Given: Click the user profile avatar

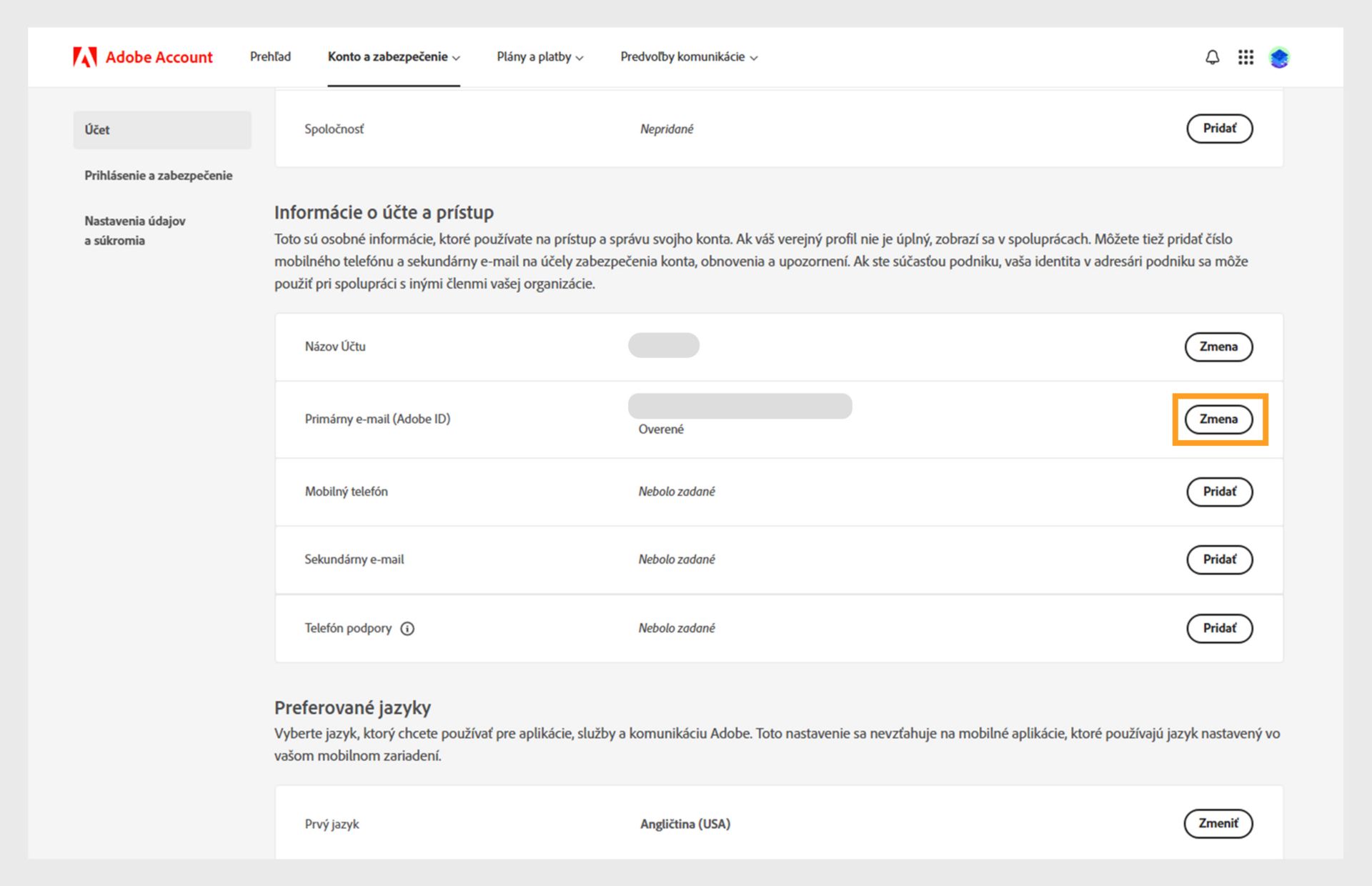Looking at the screenshot, I should [x=1279, y=57].
